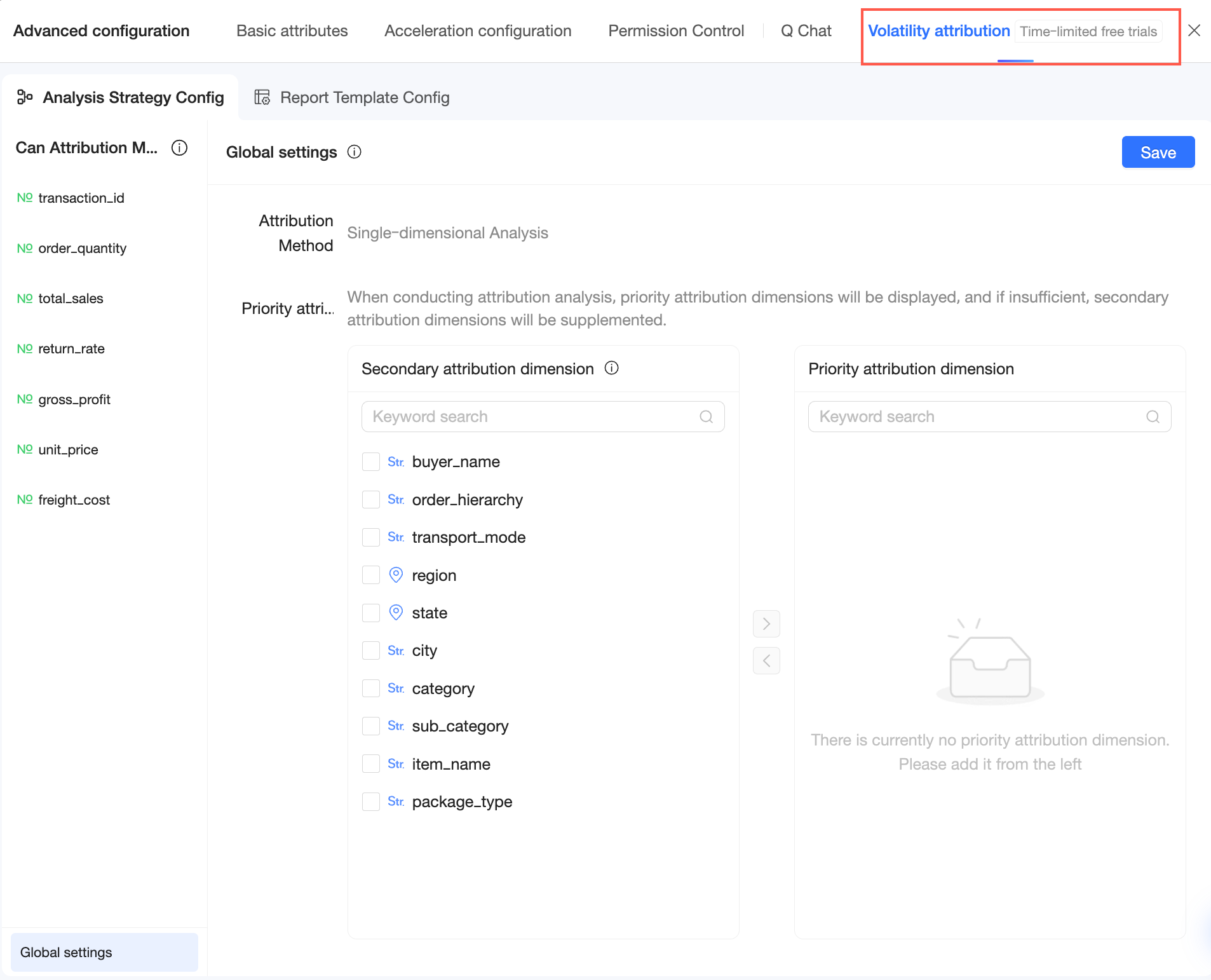
Task: Click the Save button
Action: [1158, 153]
